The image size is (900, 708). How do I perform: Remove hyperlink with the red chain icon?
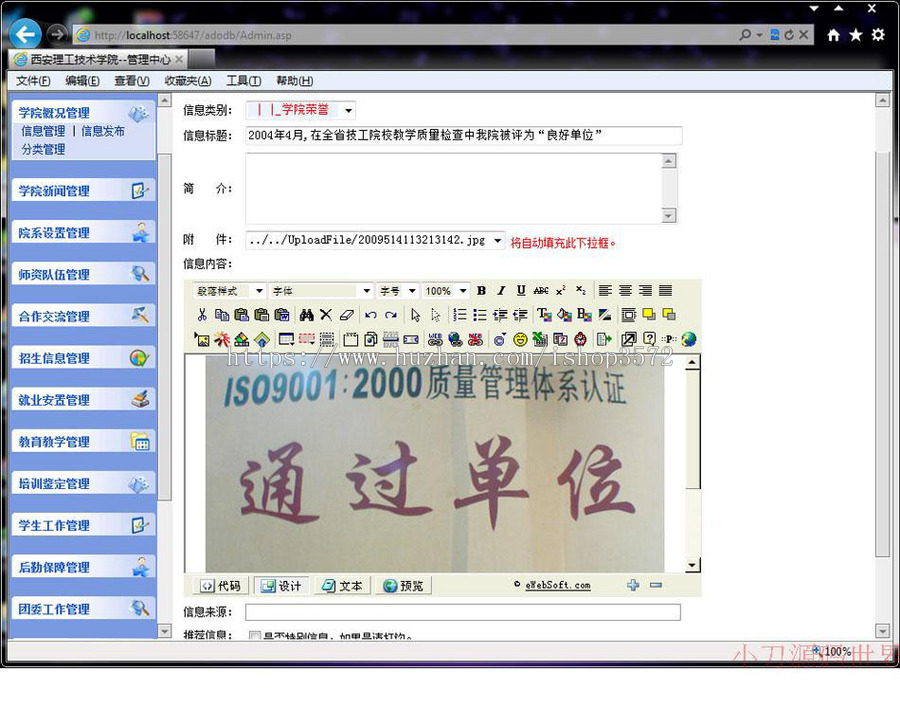pyautogui.click(x=475, y=339)
